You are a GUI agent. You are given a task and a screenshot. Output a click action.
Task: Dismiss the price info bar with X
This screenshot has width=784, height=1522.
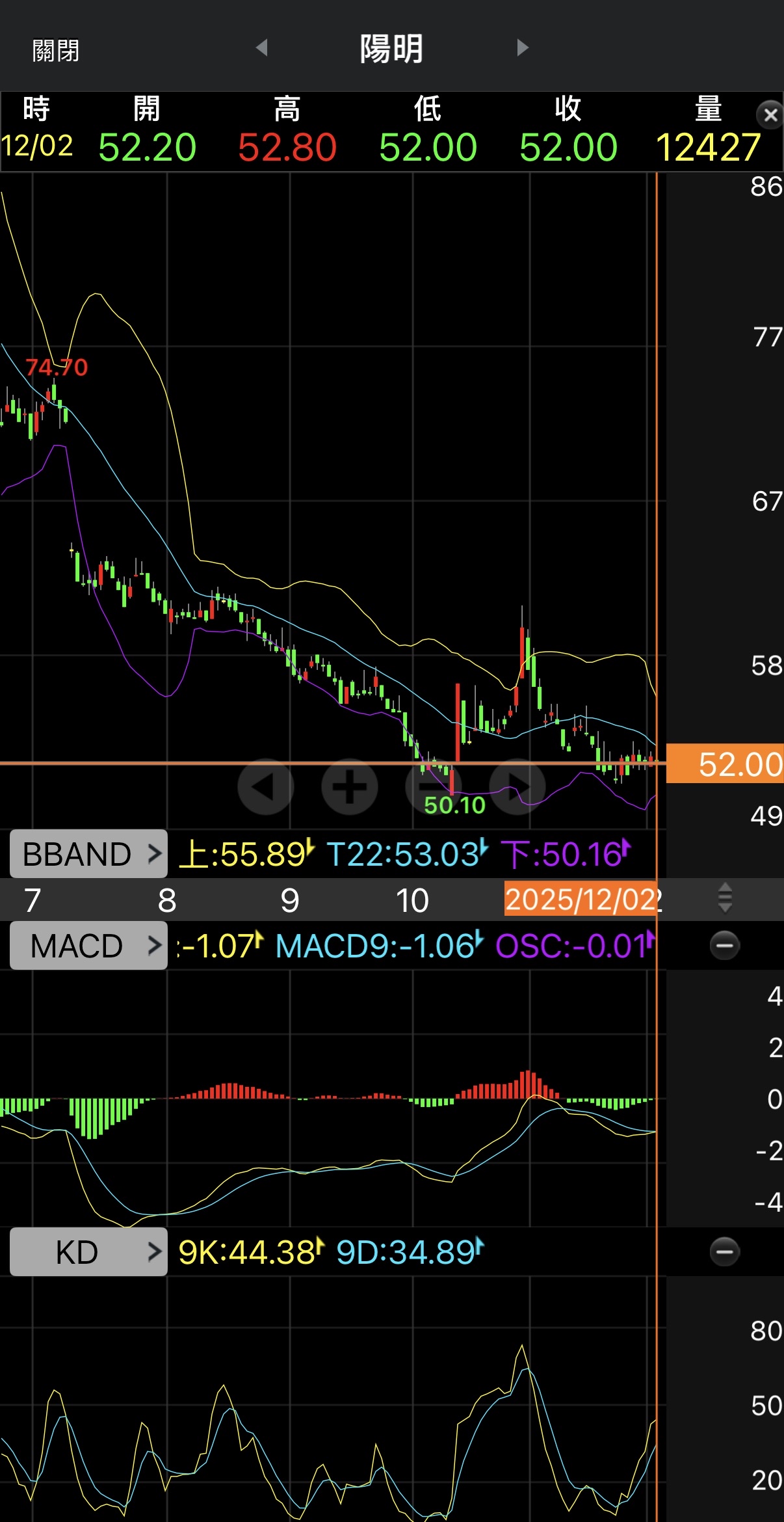[770, 115]
